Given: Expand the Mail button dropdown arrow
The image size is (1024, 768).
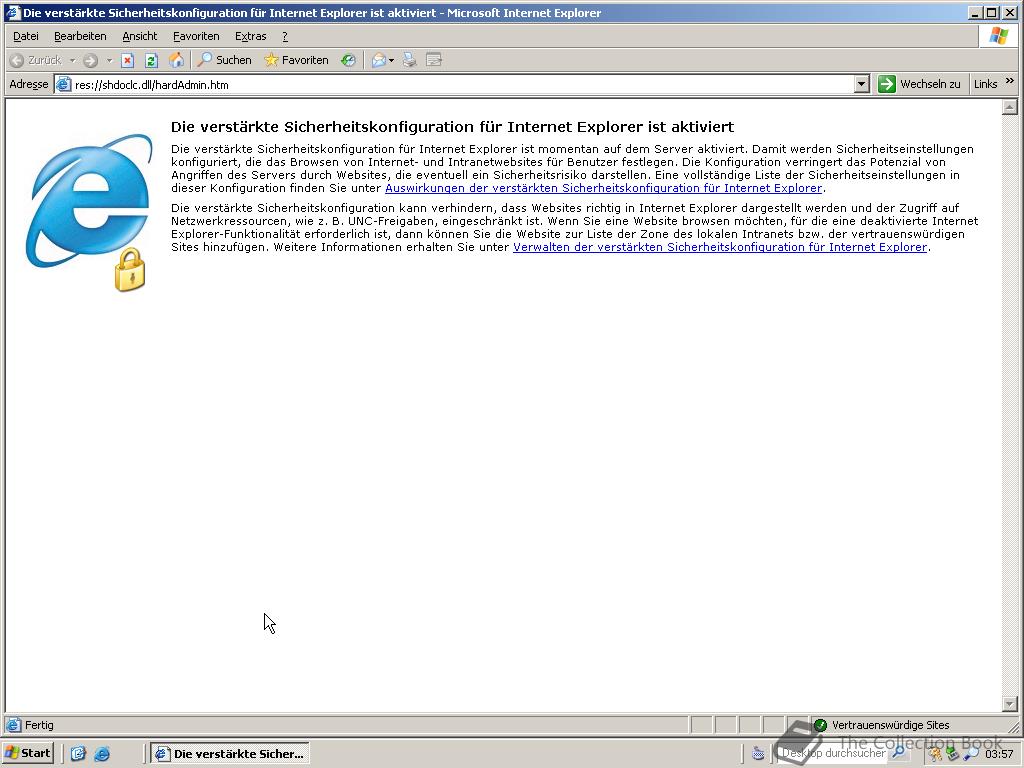Looking at the screenshot, I should tap(391, 61).
